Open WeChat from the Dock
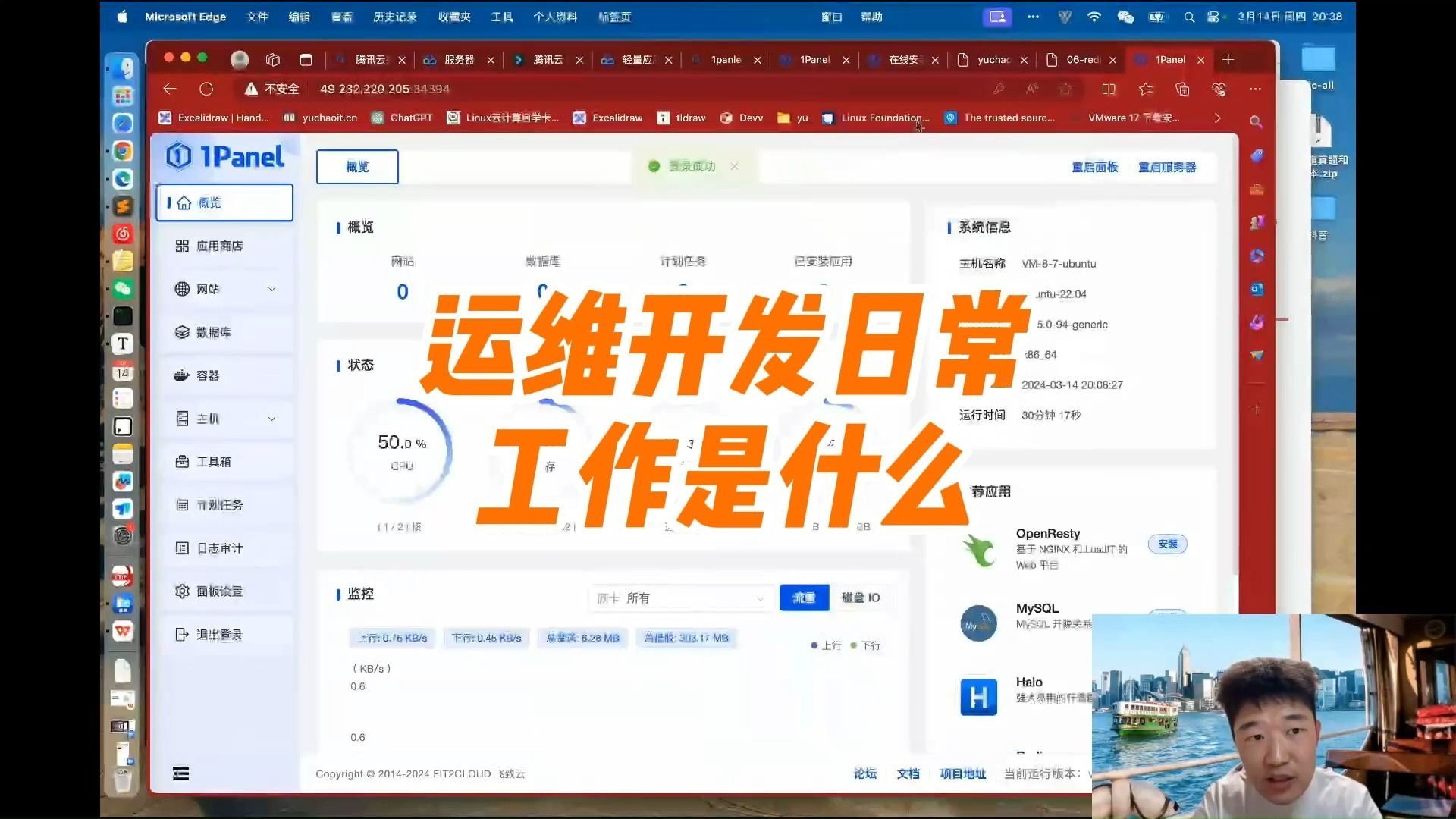 pyautogui.click(x=122, y=288)
